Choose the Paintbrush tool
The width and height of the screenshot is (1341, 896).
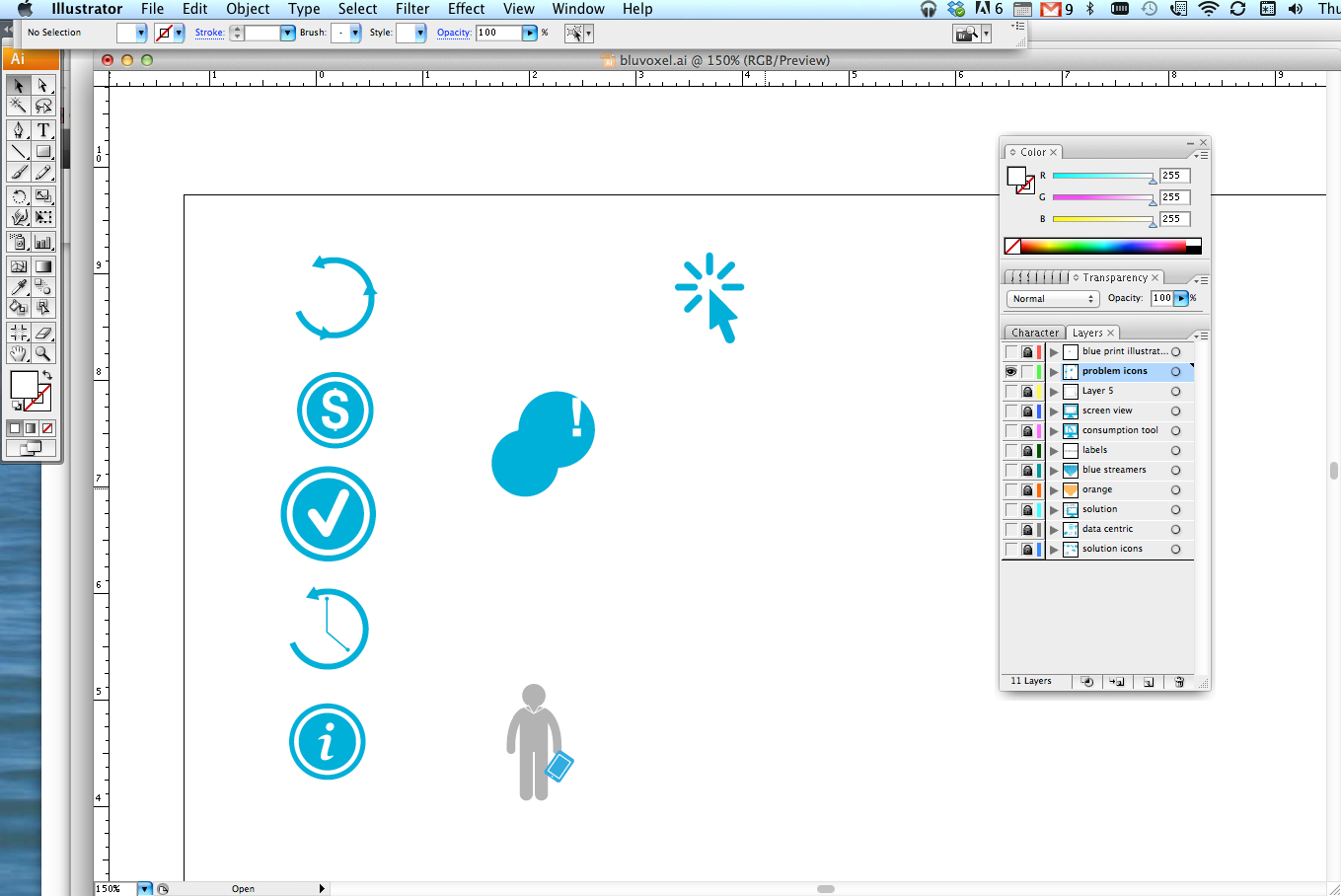(18, 173)
